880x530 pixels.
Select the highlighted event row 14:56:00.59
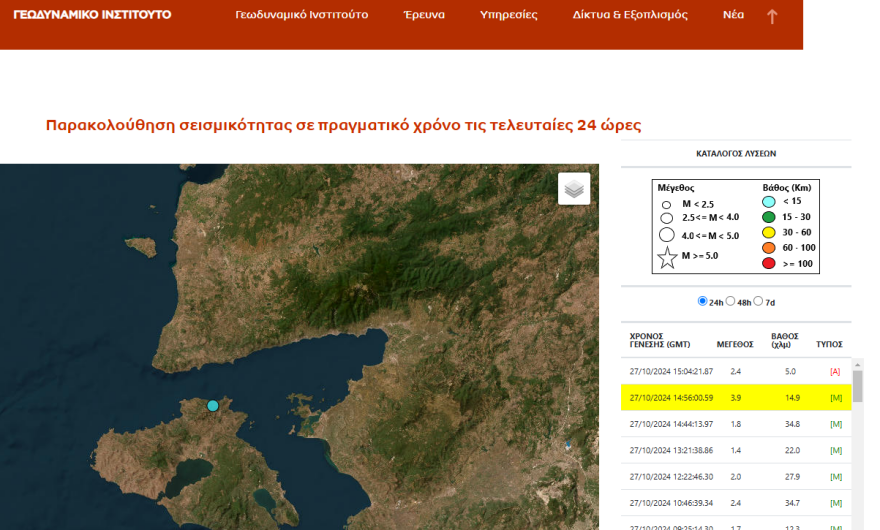point(736,398)
